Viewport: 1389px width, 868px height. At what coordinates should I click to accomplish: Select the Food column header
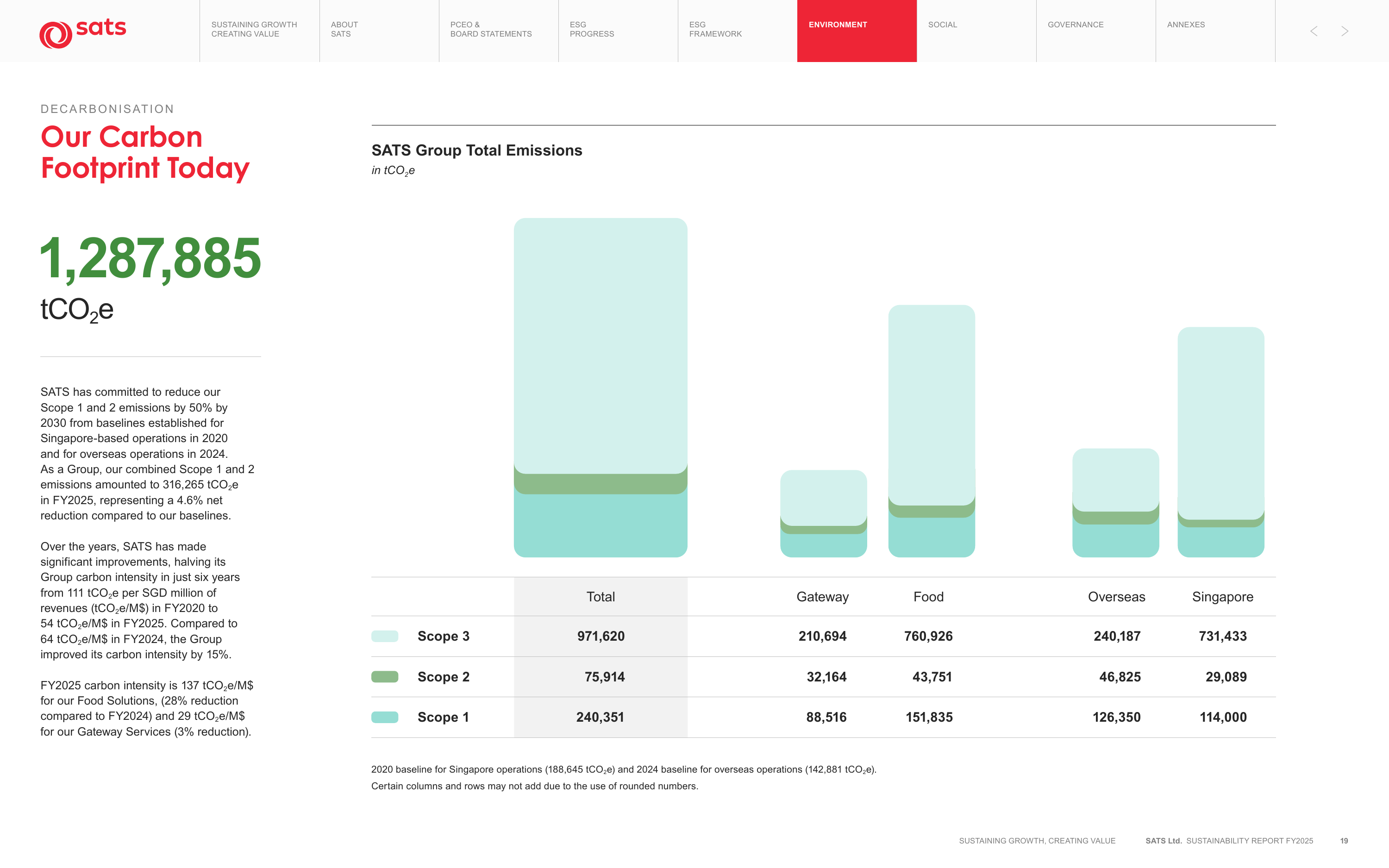point(928,597)
